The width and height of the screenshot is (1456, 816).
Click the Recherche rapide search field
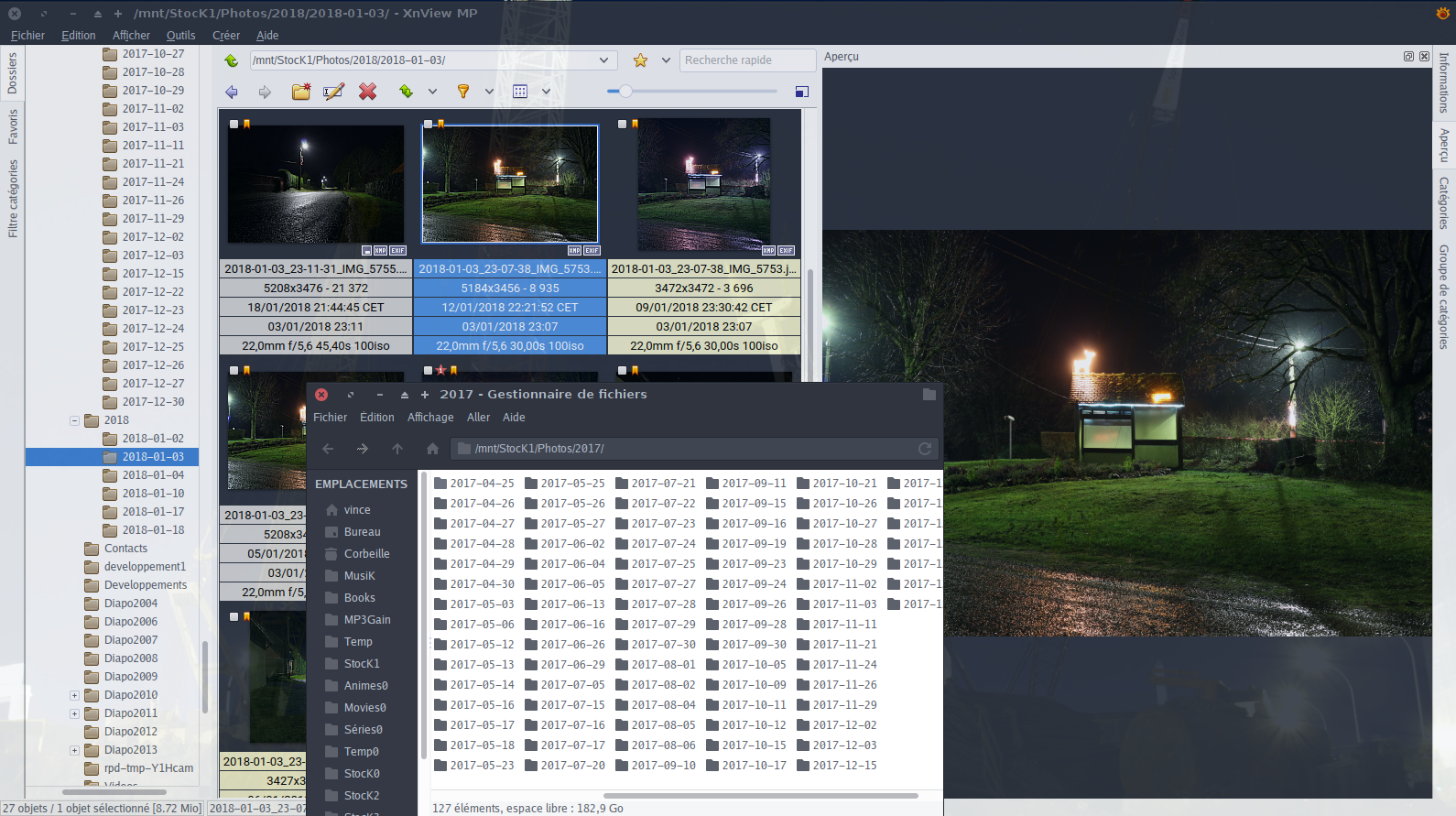click(746, 60)
